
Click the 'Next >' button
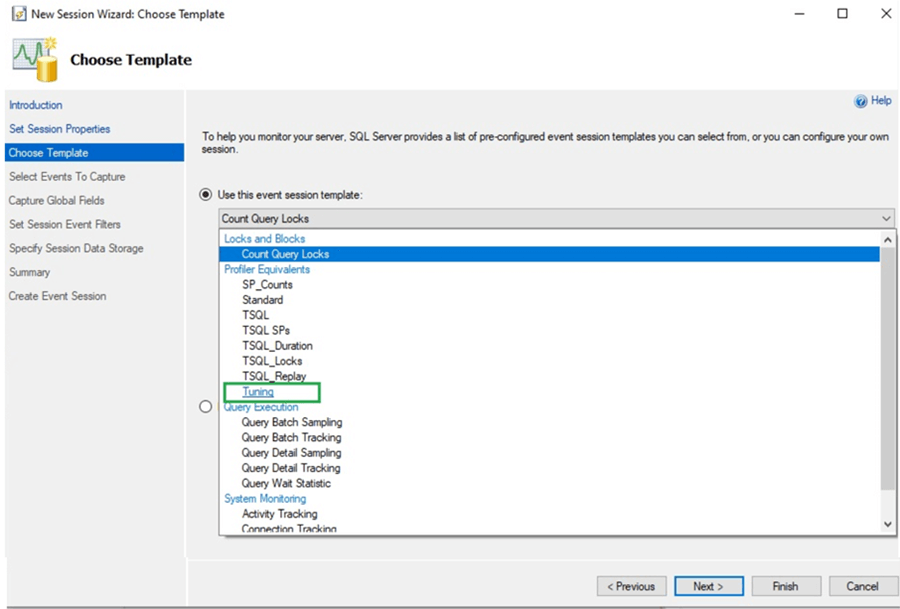click(x=709, y=586)
